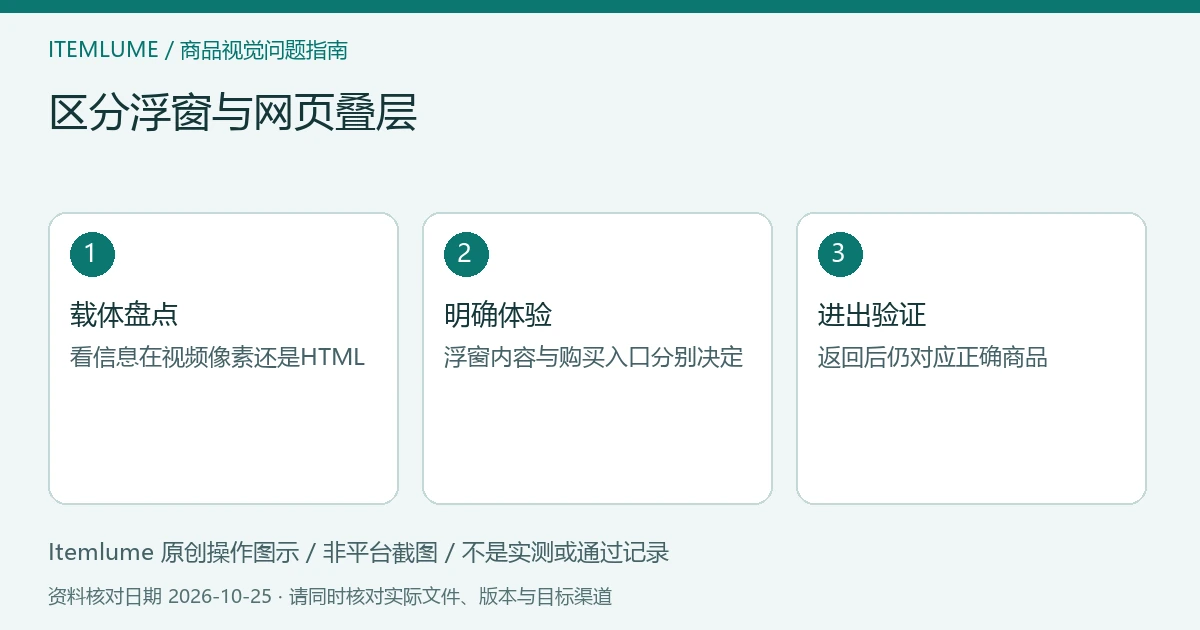This screenshot has width=1200, height=630.
Task: Click the step 1 number badge
Action: click(x=92, y=254)
